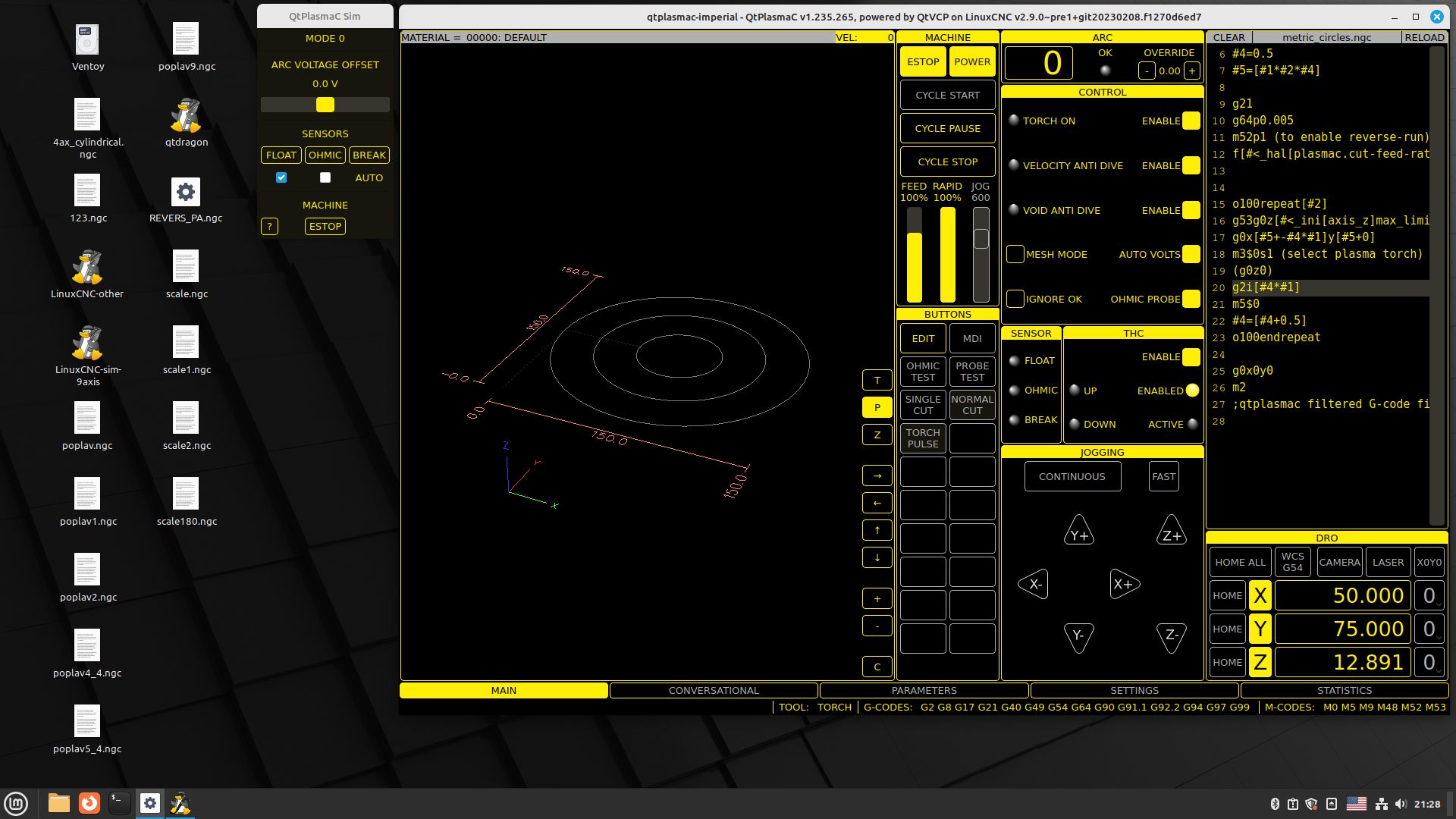Jog the X+ axis arrow

point(1125,584)
